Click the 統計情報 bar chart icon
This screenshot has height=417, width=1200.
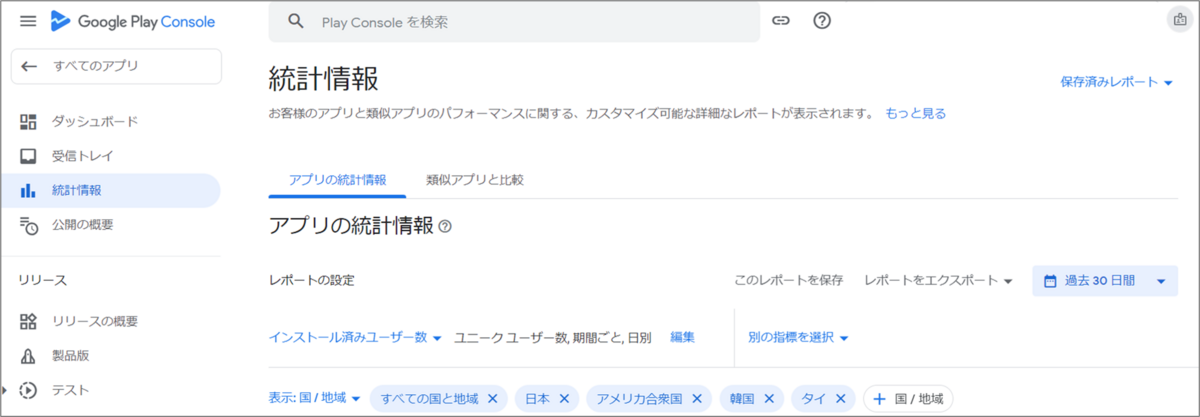tap(29, 190)
